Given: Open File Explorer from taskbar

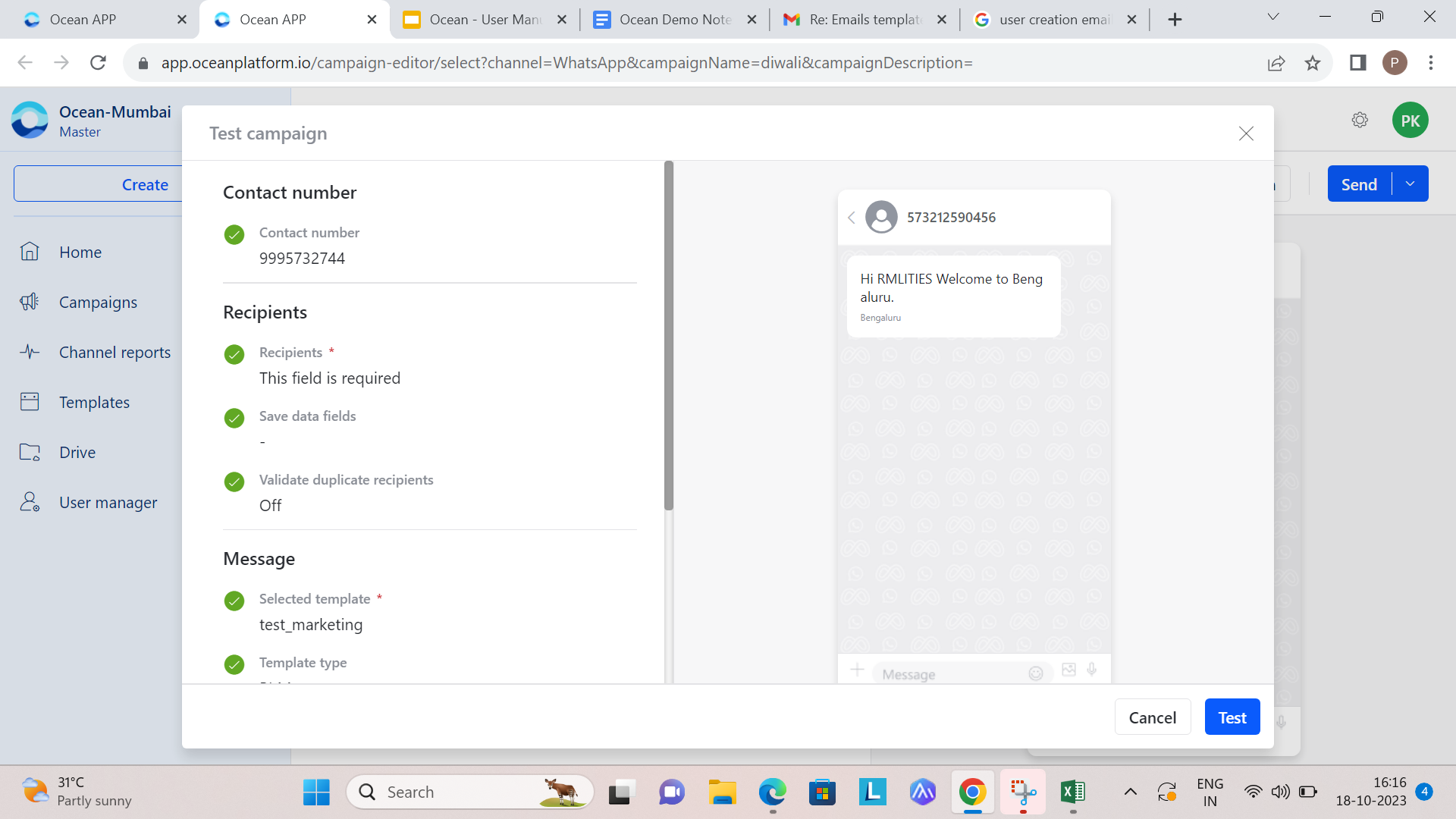Looking at the screenshot, I should (x=722, y=792).
